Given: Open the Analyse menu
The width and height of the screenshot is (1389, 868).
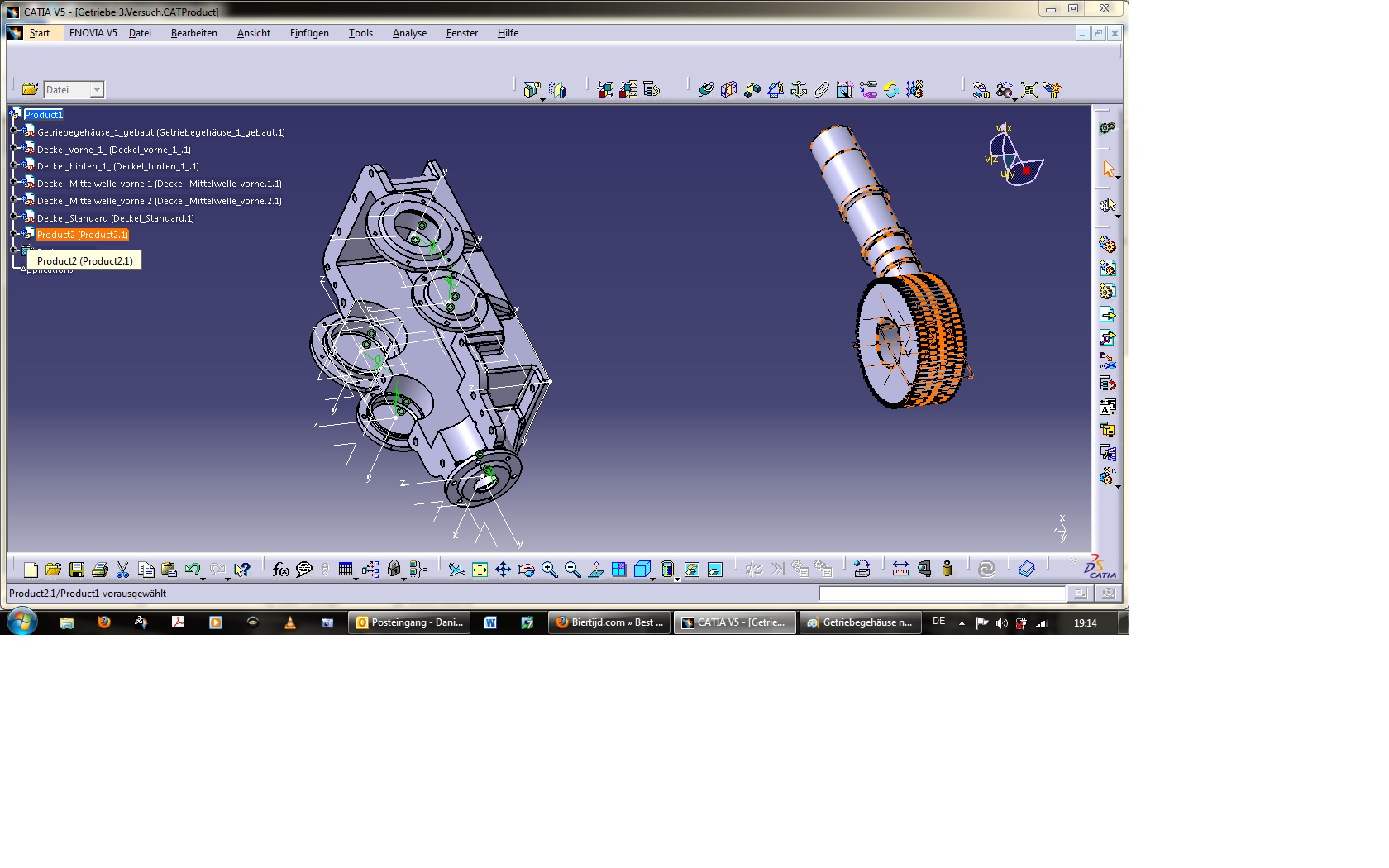Looking at the screenshot, I should (409, 33).
